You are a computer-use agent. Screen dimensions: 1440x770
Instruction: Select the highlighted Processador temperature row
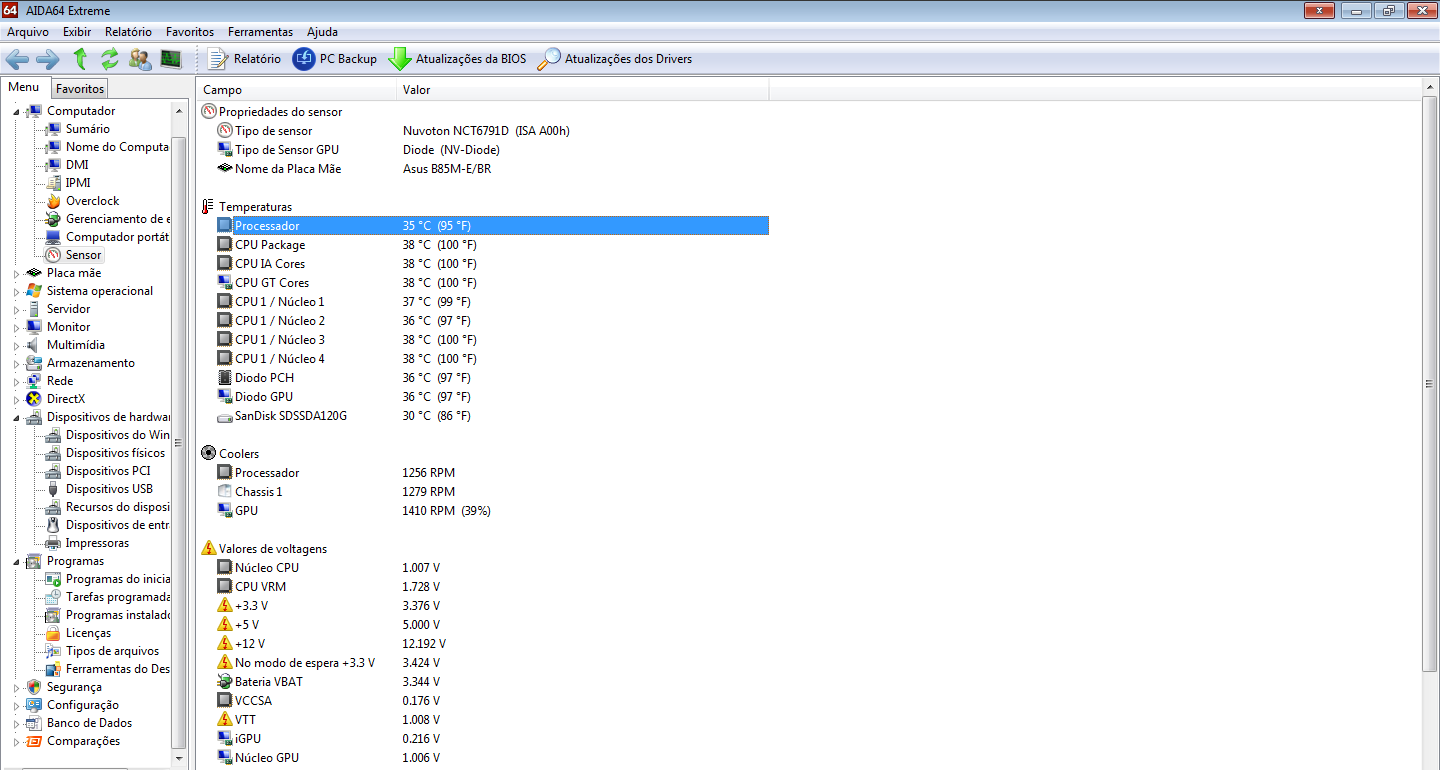pos(492,226)
